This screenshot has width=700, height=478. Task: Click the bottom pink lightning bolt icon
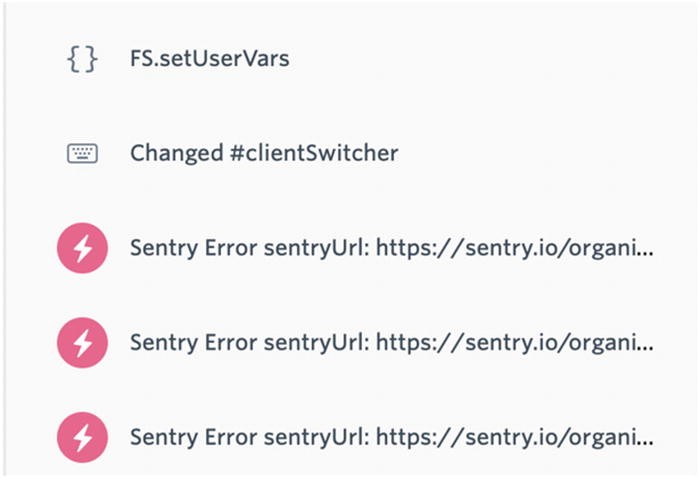click(x=82, y=437)
